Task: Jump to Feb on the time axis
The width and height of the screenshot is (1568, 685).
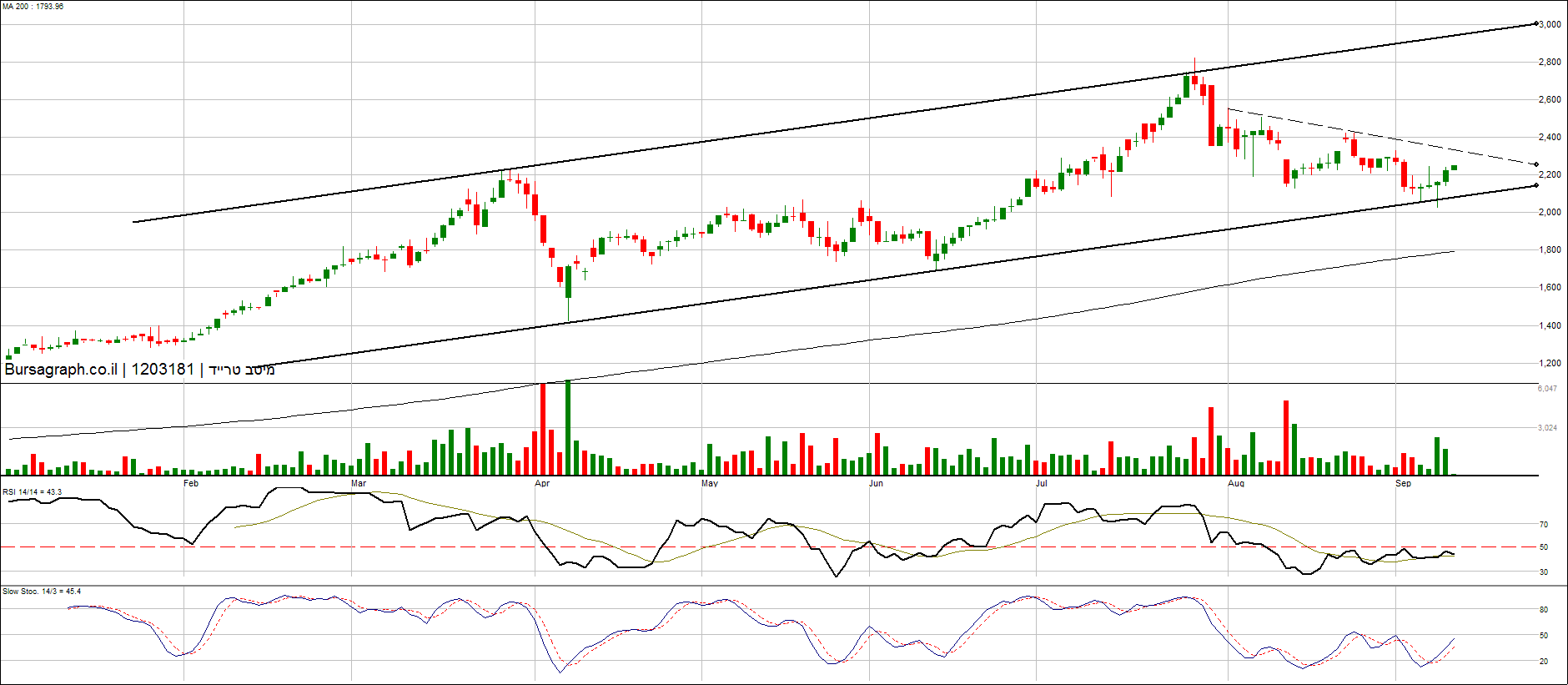Action: 191,484
